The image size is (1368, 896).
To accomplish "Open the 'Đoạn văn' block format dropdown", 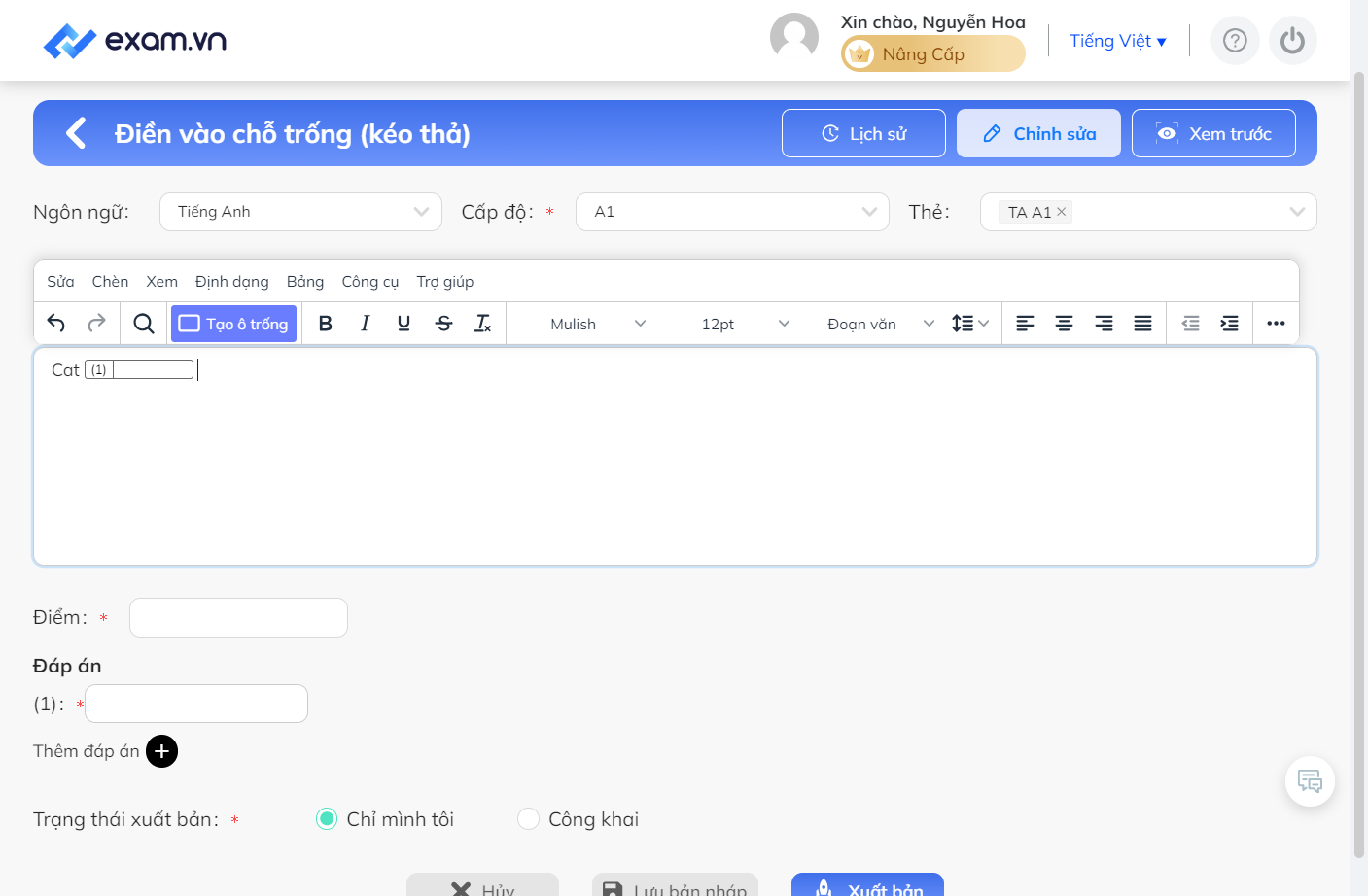I will point(879,324).
